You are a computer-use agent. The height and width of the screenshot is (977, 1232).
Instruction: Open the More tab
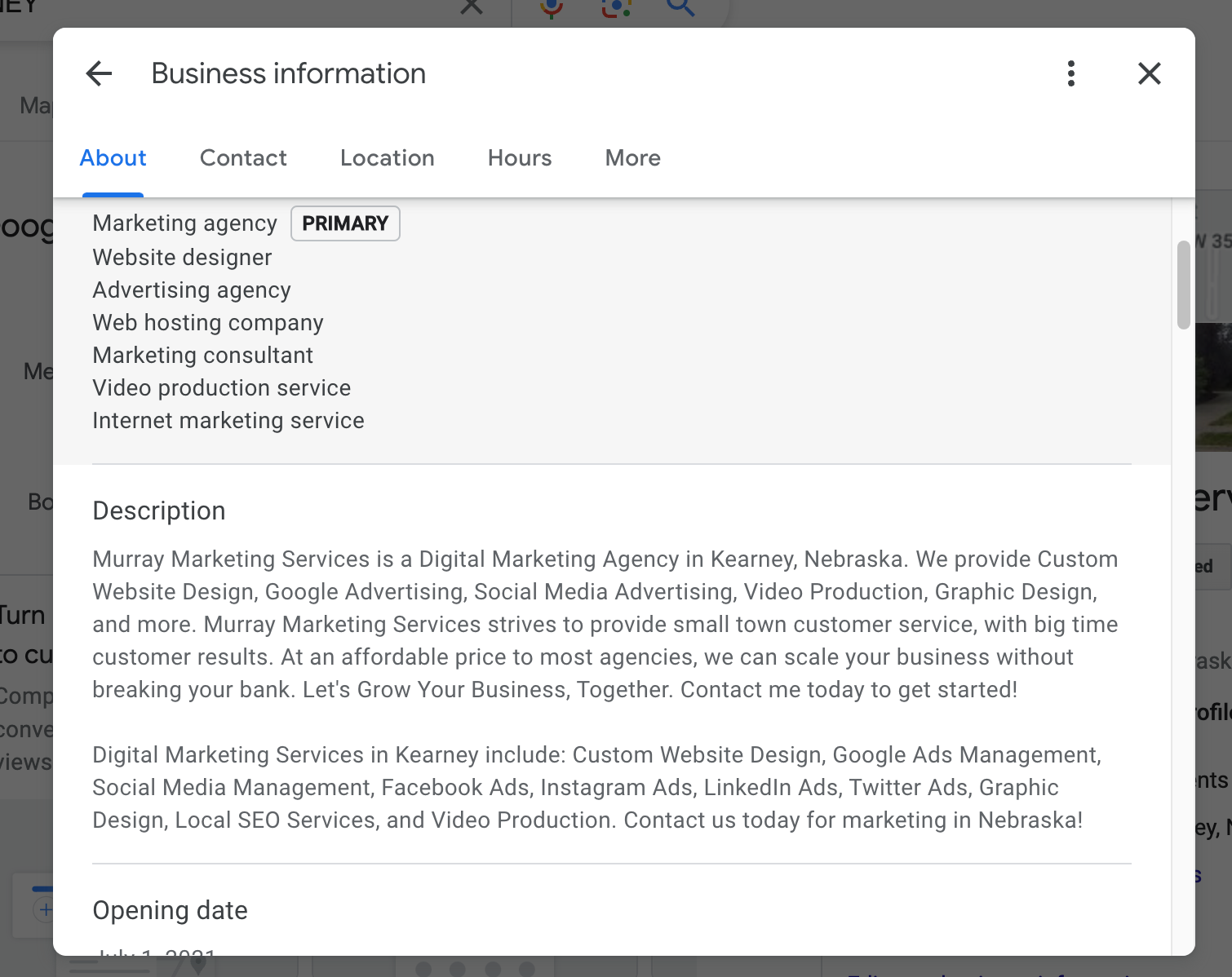[x=633, y=158]
